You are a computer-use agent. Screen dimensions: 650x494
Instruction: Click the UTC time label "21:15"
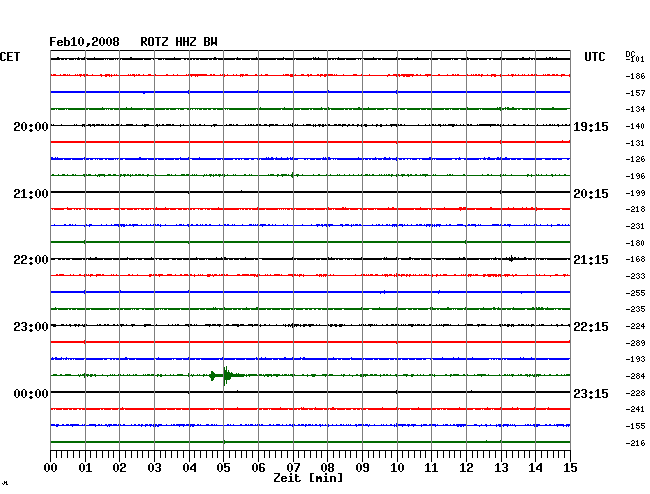(591, 260)
